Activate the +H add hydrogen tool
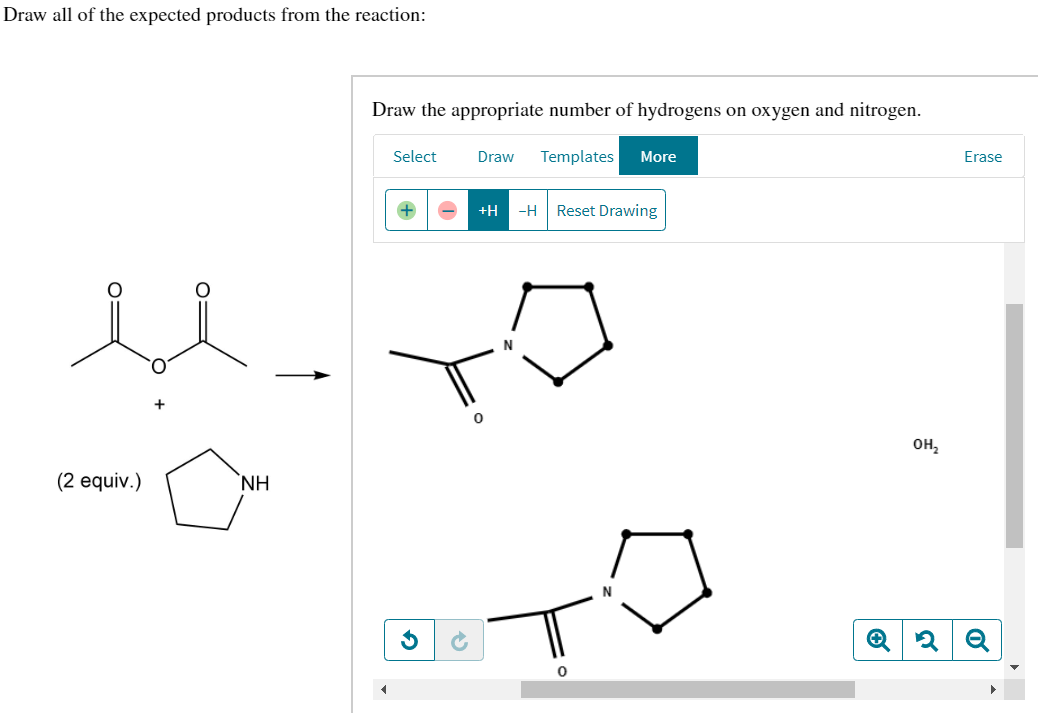 coord(487,210)
